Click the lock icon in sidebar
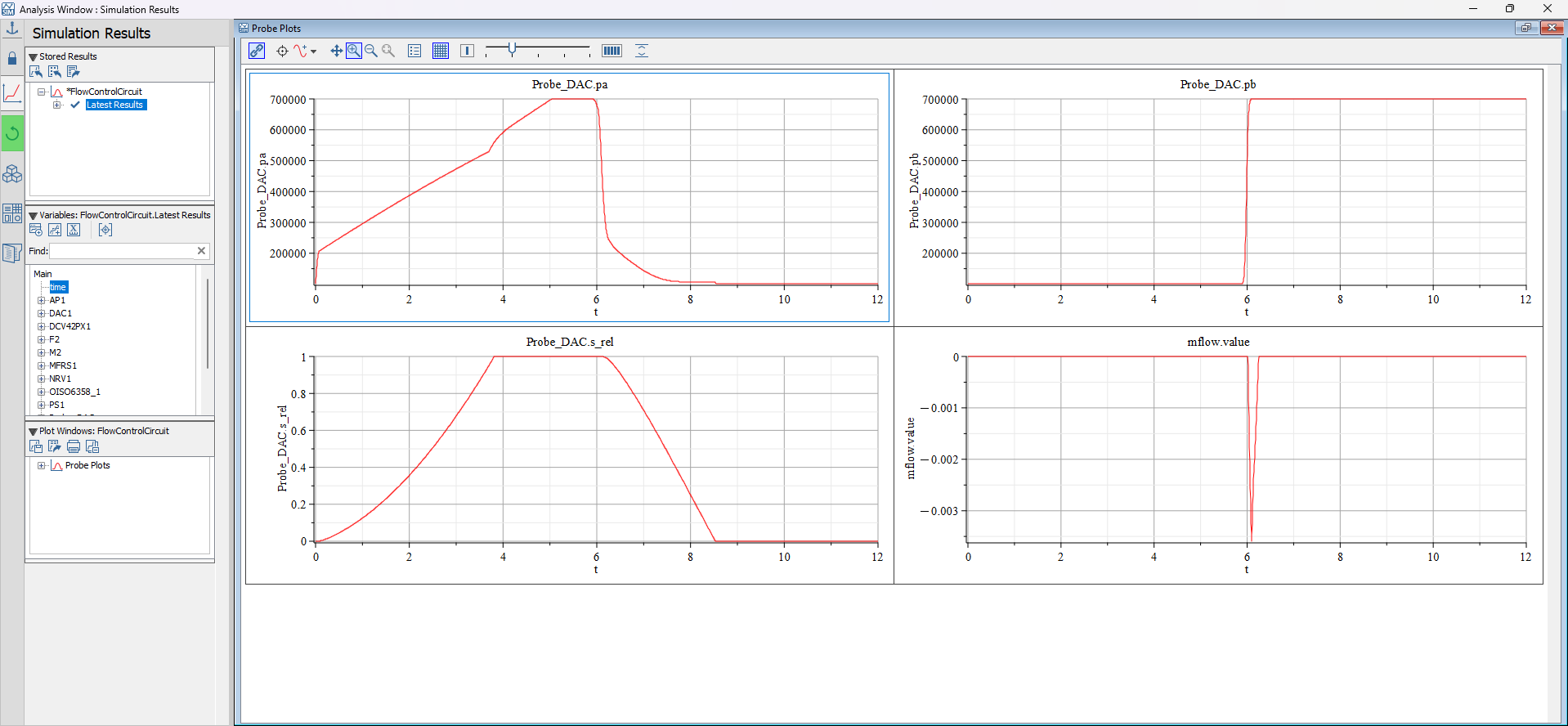Screen dimensions: 1568x726 (12, 59)
